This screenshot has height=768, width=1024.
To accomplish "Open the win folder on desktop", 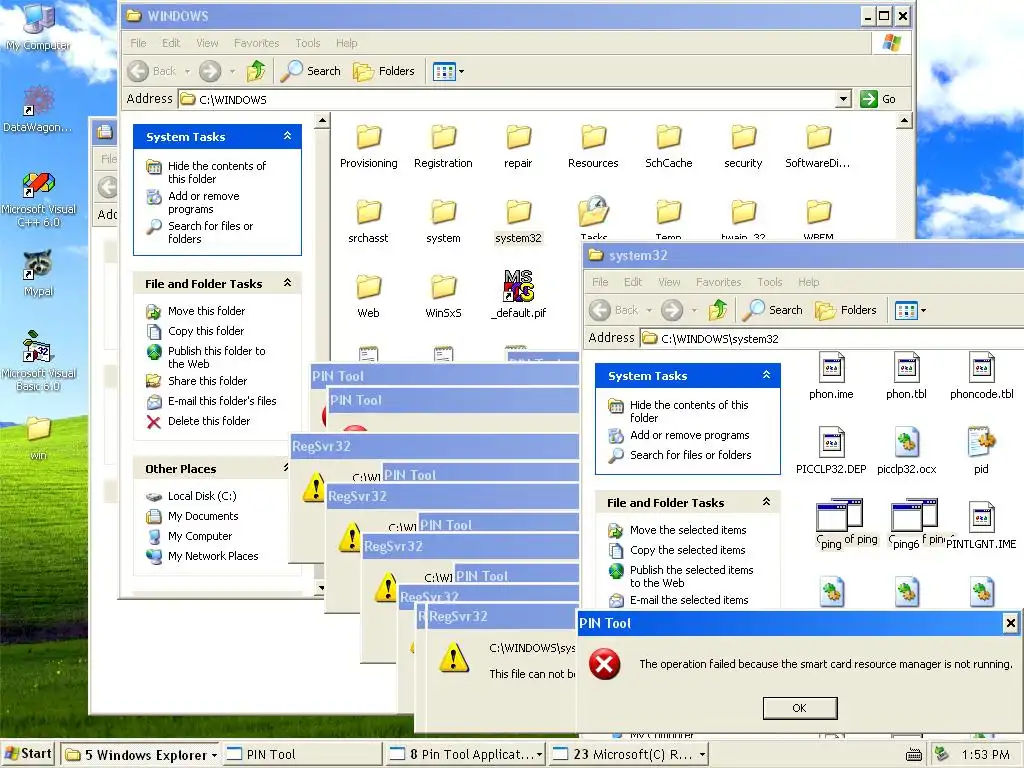I will [x=39, y=428].
